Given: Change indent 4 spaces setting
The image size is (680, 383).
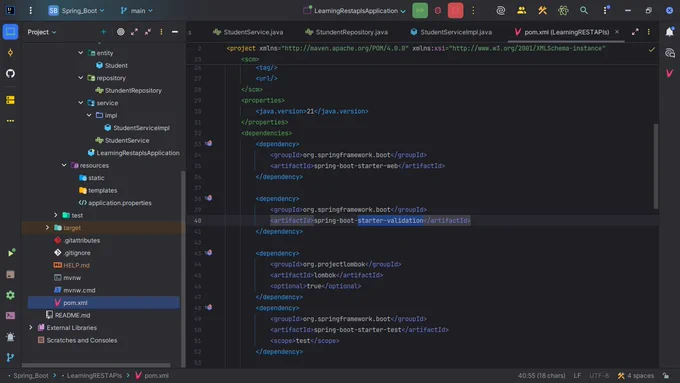Looking at the screenshot, I should [x=636, y=376].
